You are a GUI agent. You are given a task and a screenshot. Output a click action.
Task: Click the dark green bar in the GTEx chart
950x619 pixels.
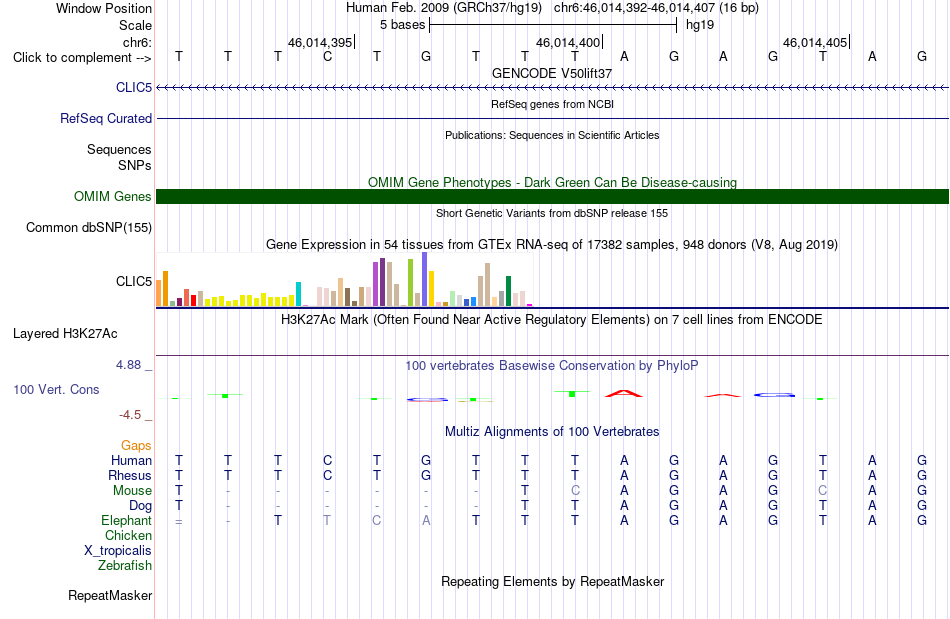(508, 291)
